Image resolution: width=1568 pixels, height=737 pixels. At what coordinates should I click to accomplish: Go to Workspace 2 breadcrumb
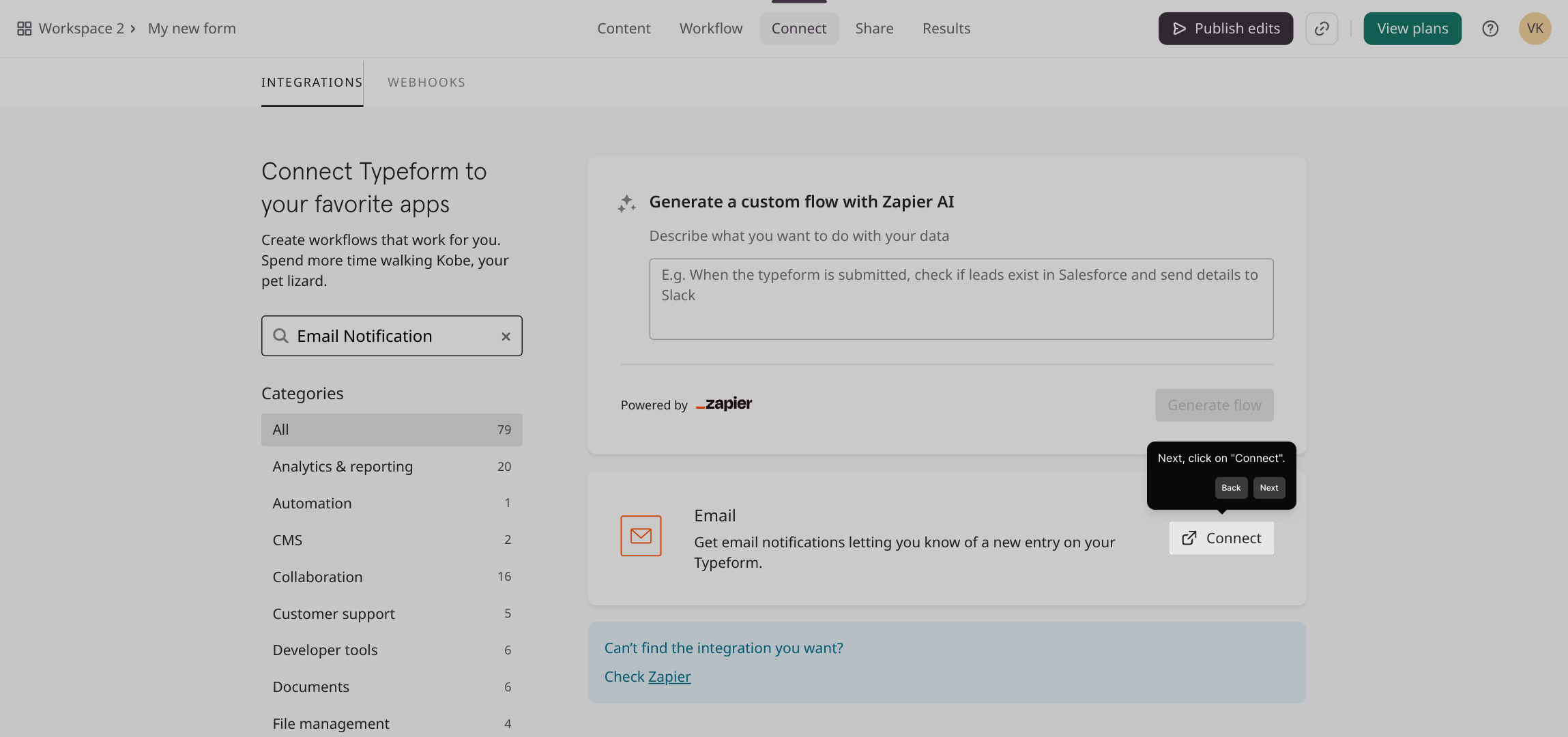[x=81, y=29]
